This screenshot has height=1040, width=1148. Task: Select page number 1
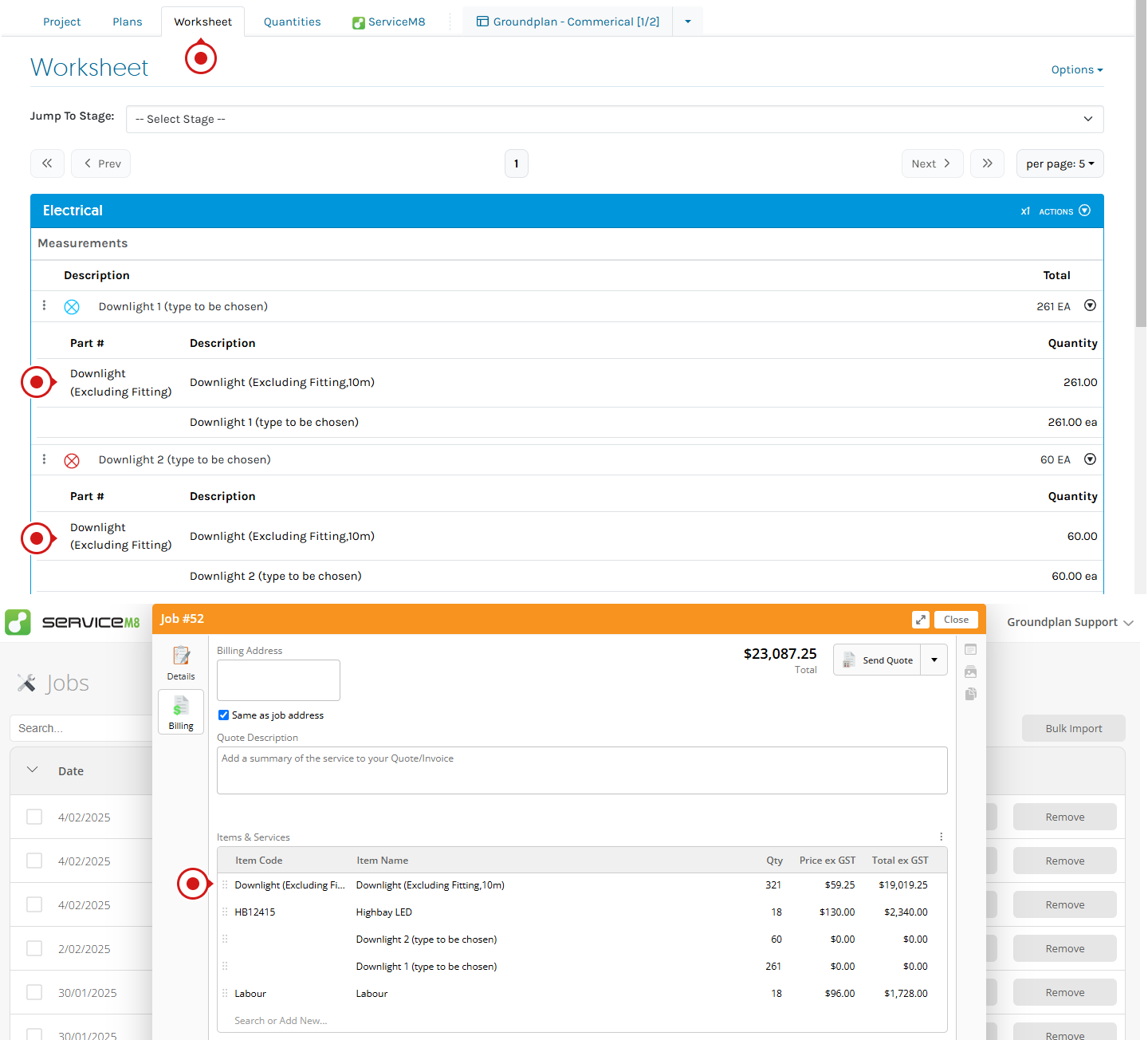pos(517,163)
